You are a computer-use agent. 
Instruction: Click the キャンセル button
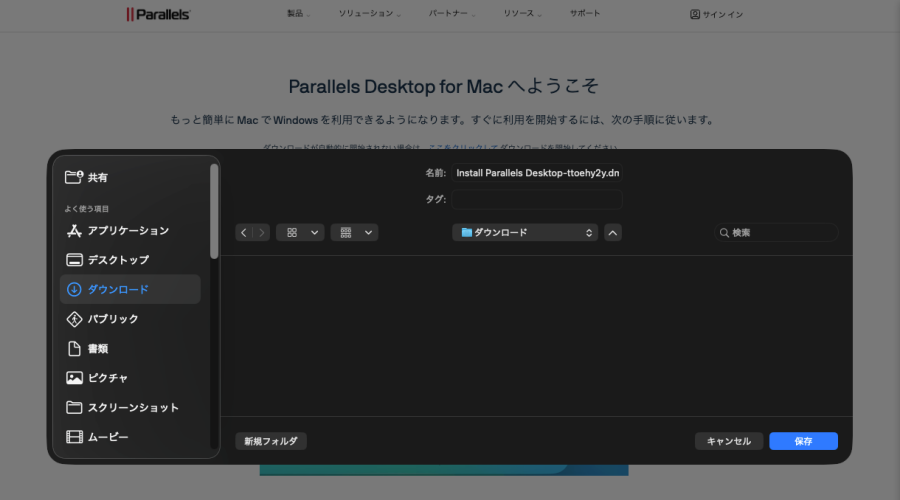pyautogui.click(x=729, y=441)
